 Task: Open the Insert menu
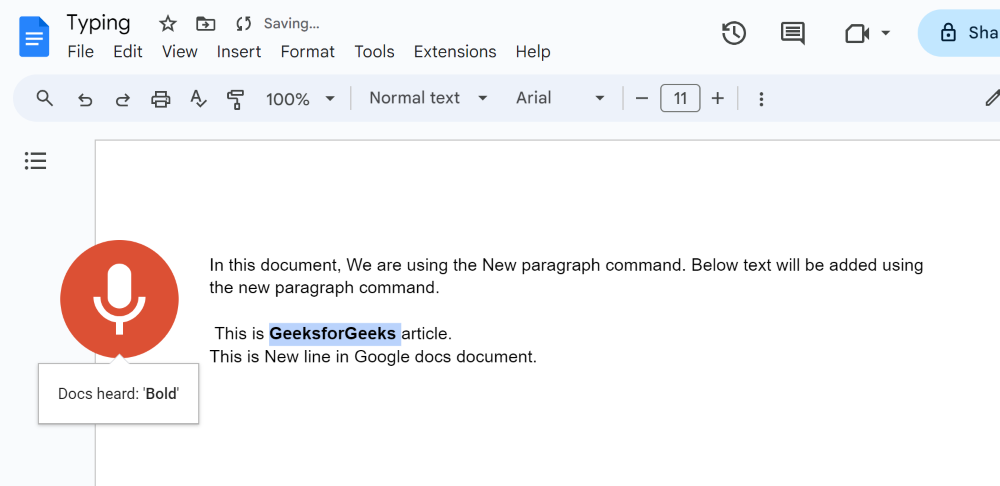[239, 52]
